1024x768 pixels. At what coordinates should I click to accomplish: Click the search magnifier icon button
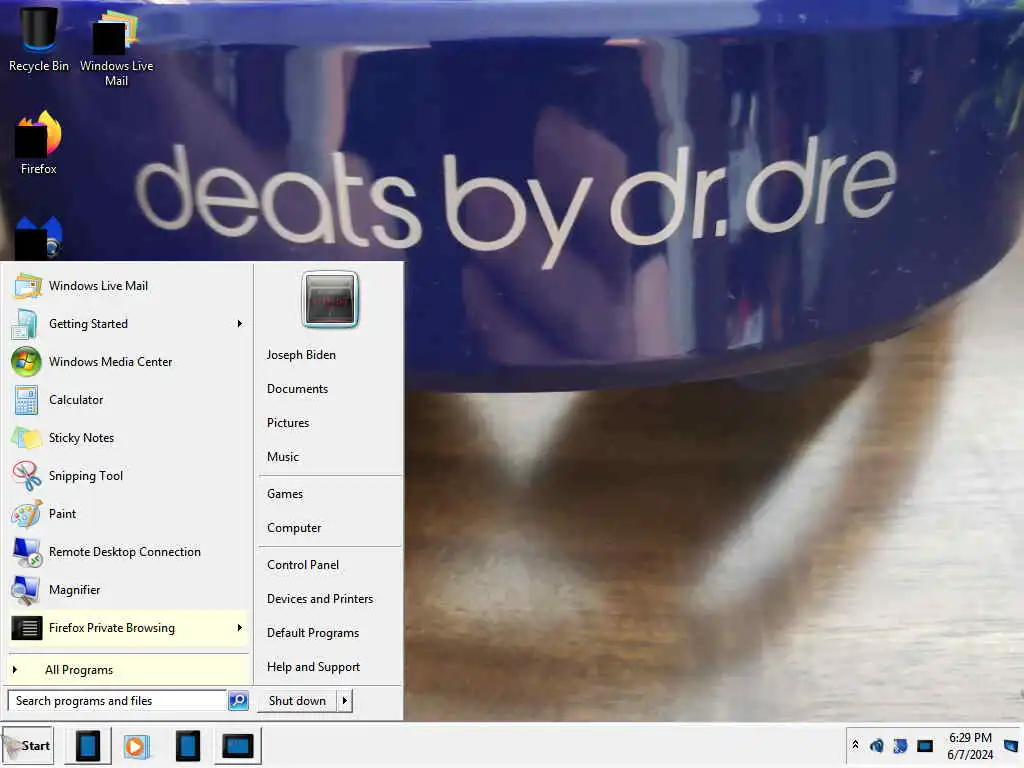coord(238,701)
